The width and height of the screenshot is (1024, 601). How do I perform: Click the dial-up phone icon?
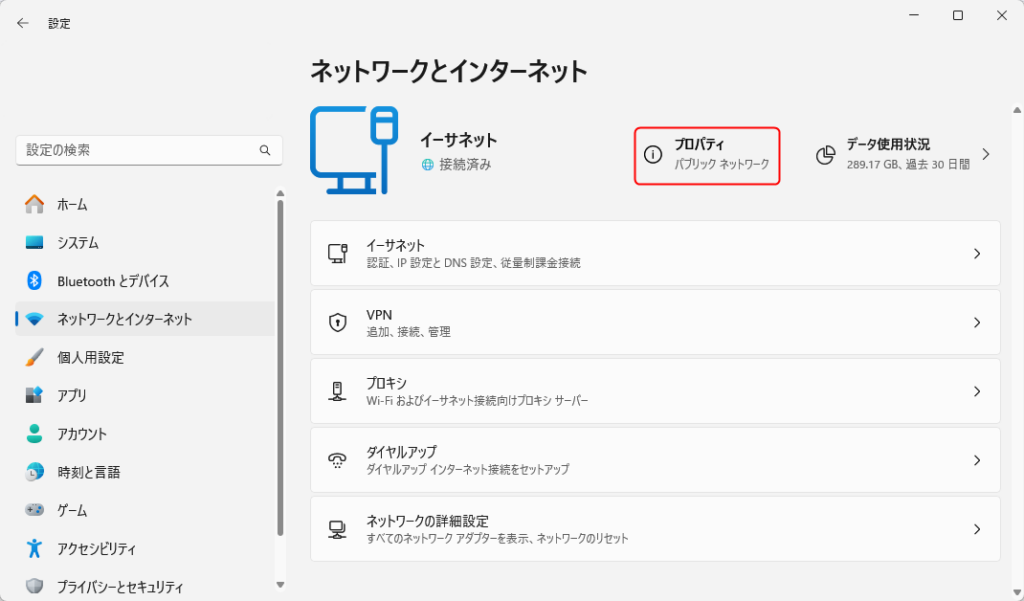pyautogui.click(x=338, y=460)
